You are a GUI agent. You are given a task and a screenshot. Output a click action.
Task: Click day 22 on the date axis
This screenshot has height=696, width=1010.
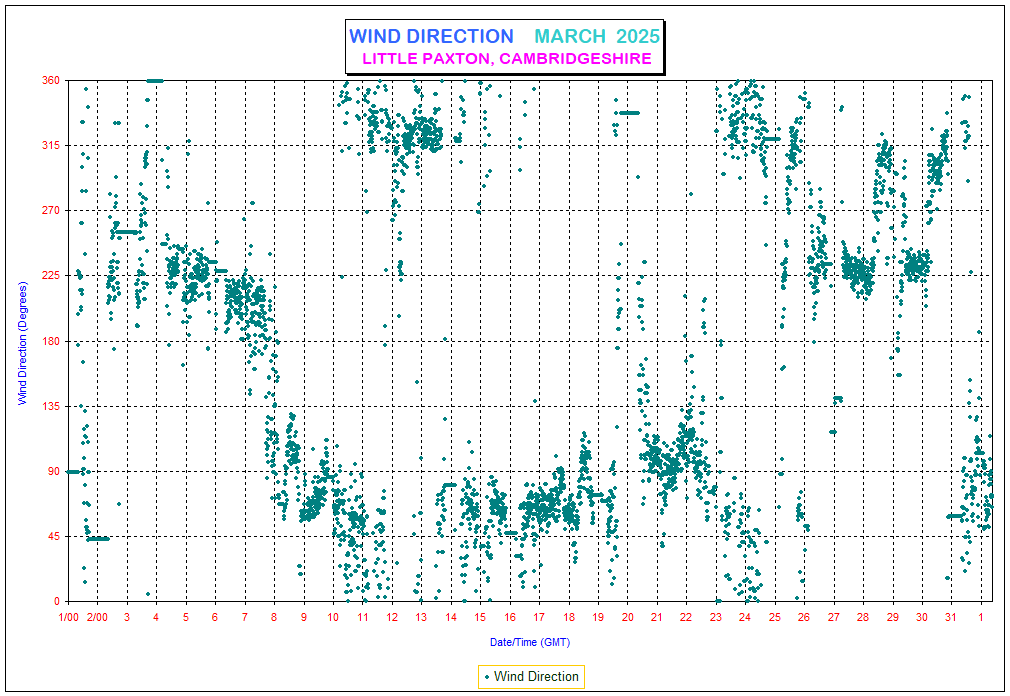(x=687, y=617)
